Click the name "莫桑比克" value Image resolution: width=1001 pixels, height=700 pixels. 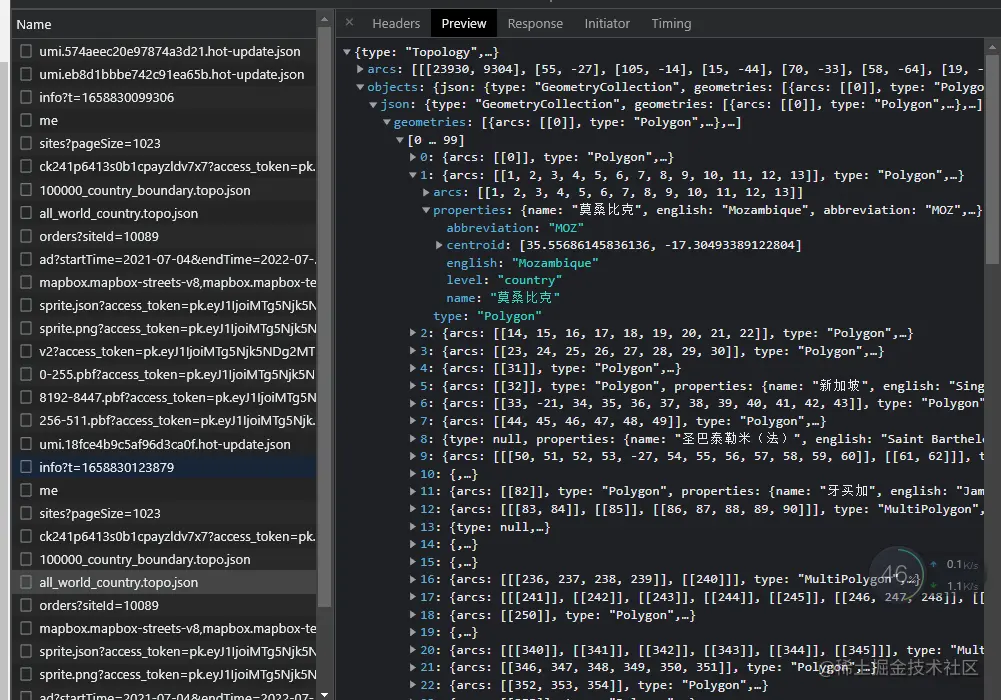[525, 297]
